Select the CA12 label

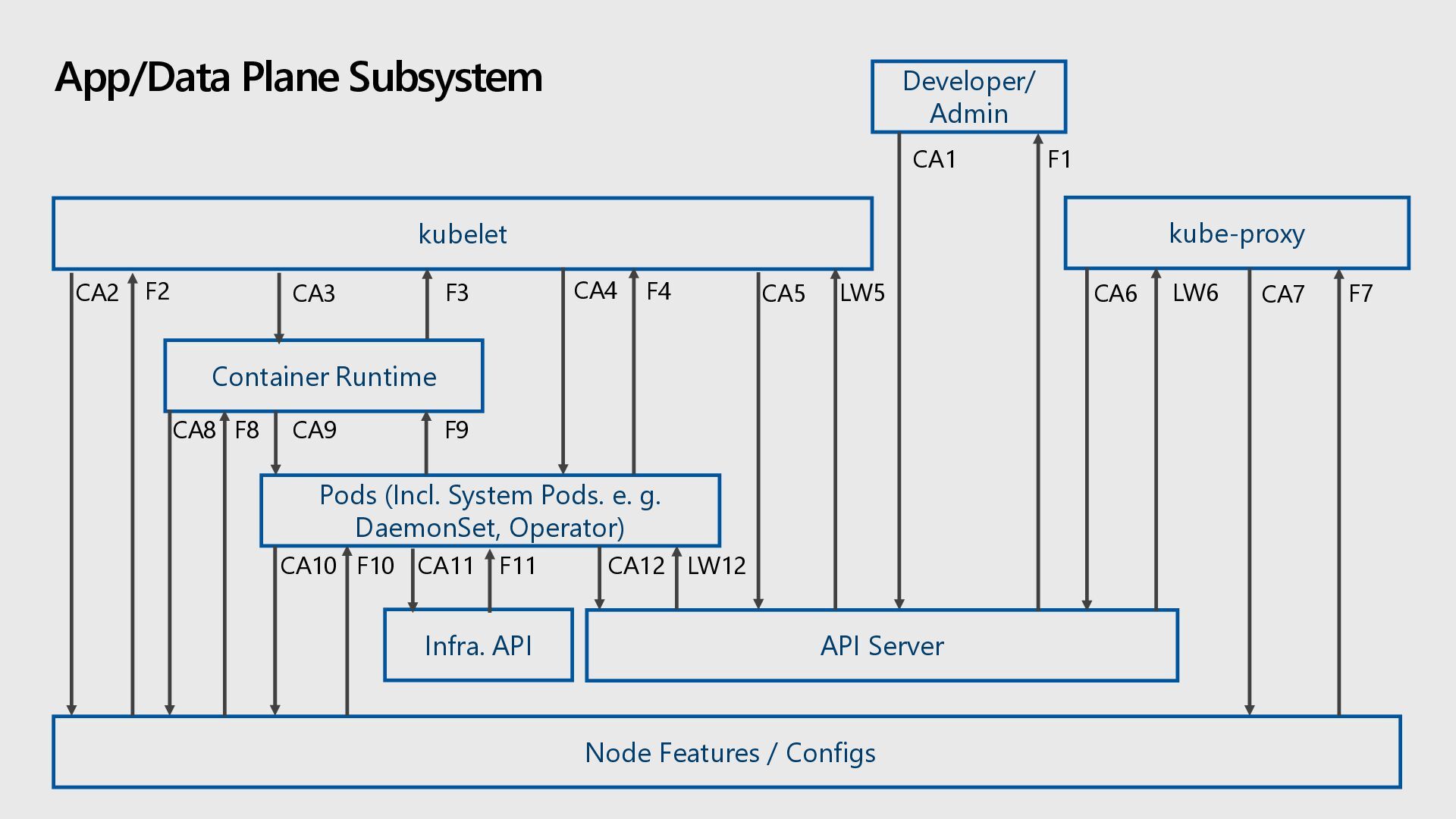tap(636, 566)
